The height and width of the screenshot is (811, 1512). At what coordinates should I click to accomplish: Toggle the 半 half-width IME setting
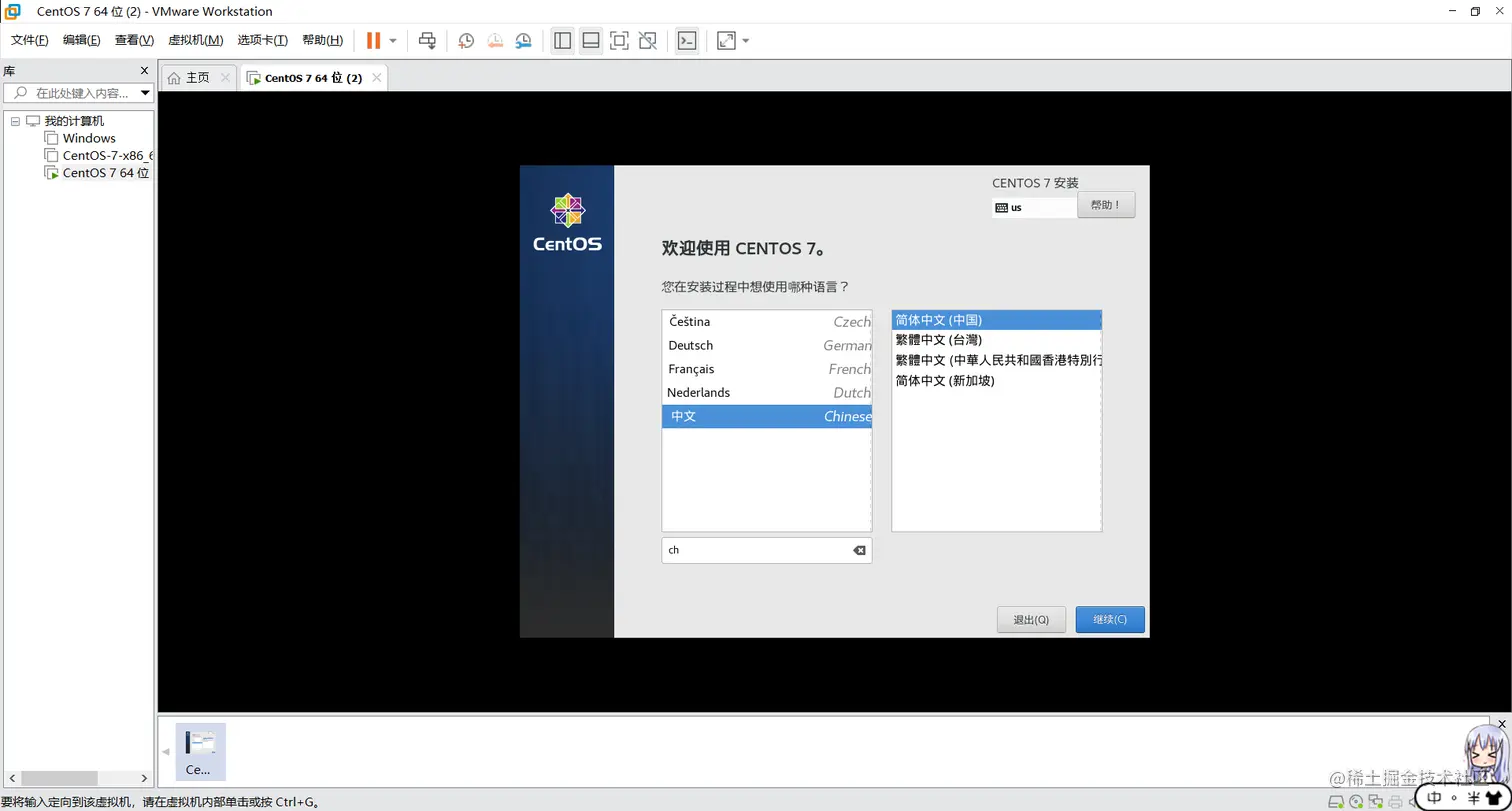coord(1473,797)
